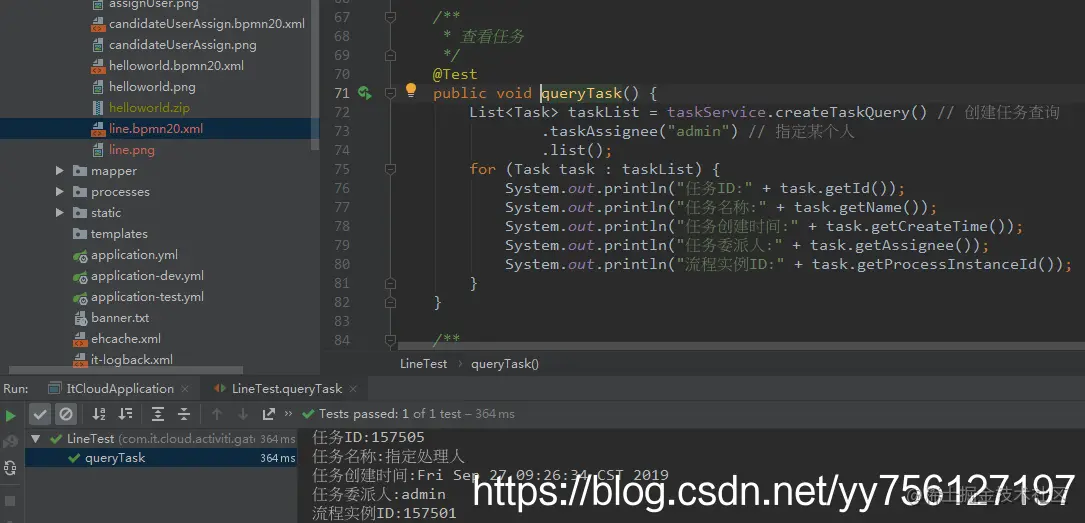Viewport: 1085px width, 523px height.
Task: Click the Toggle auto-test icon in the Run sidebar
Action: tap(10, 468)
